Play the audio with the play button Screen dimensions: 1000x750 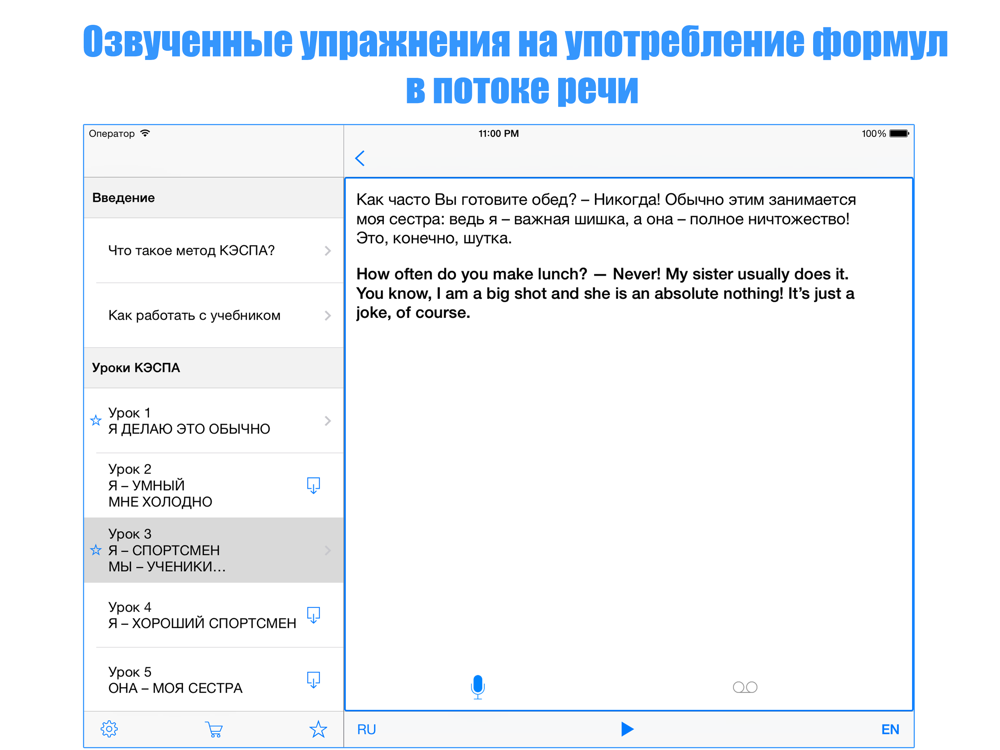click(627, 729)
